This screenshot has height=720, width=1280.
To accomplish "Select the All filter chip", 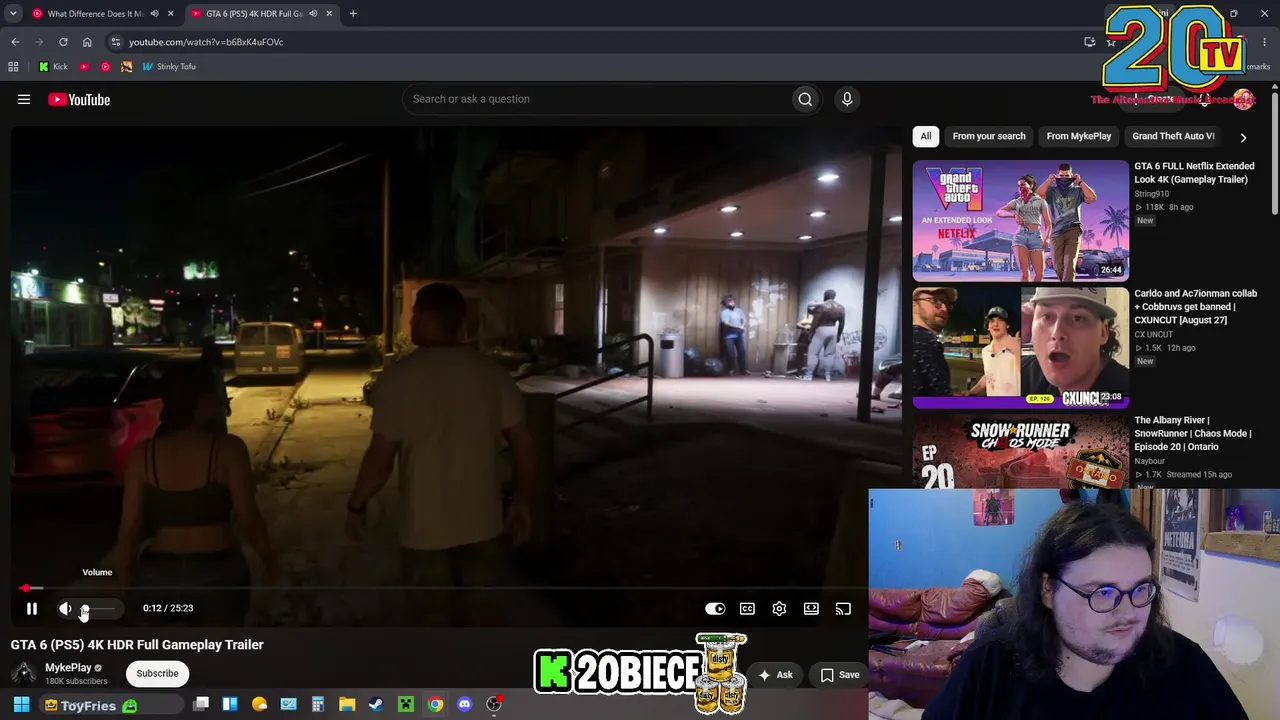I will 926,136.
